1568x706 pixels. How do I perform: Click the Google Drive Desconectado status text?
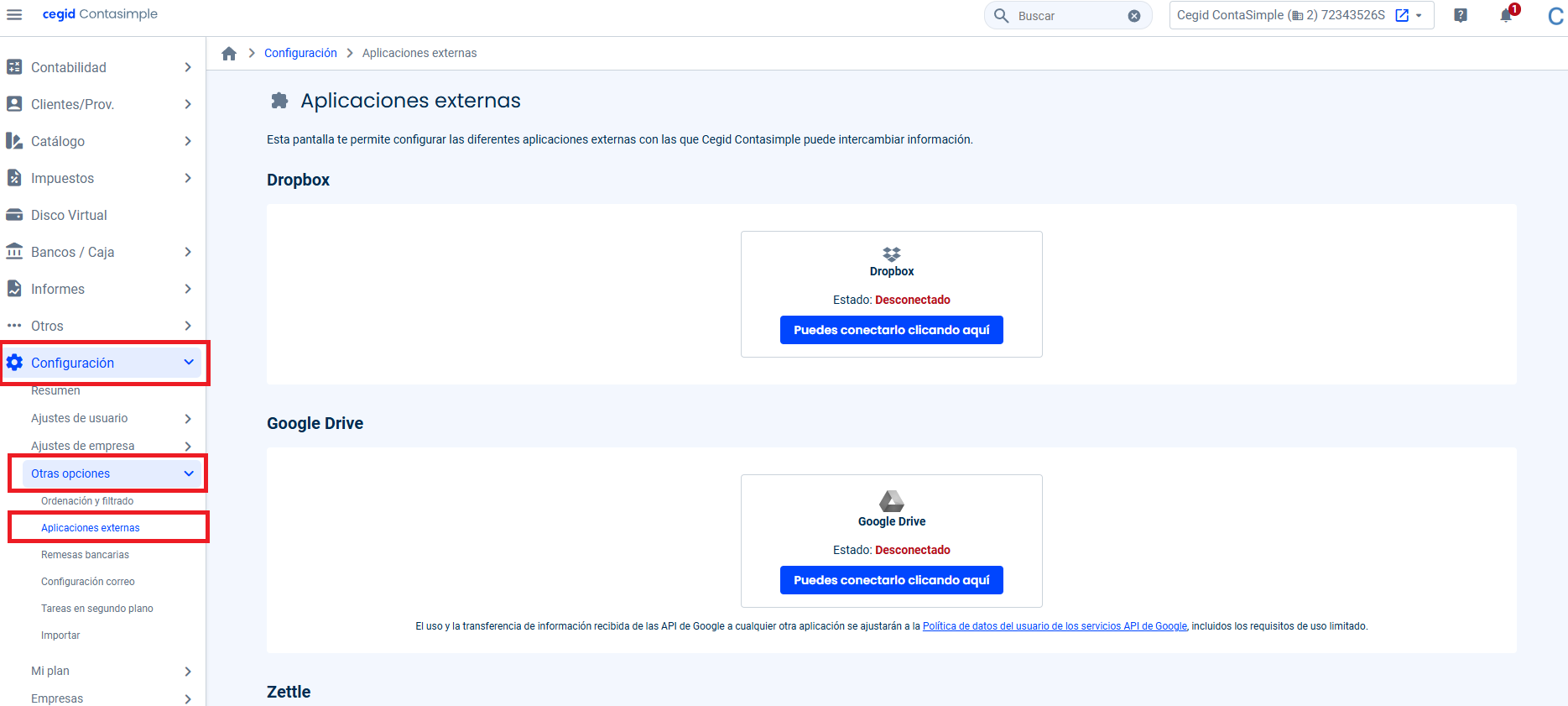[913, 550]
